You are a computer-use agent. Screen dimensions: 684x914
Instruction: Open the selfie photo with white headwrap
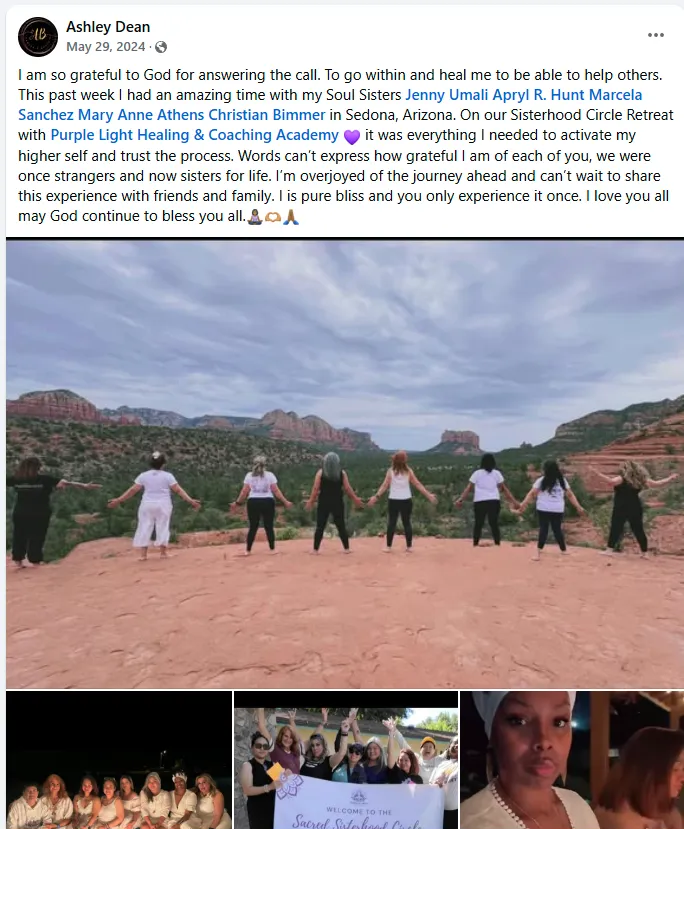571,760
